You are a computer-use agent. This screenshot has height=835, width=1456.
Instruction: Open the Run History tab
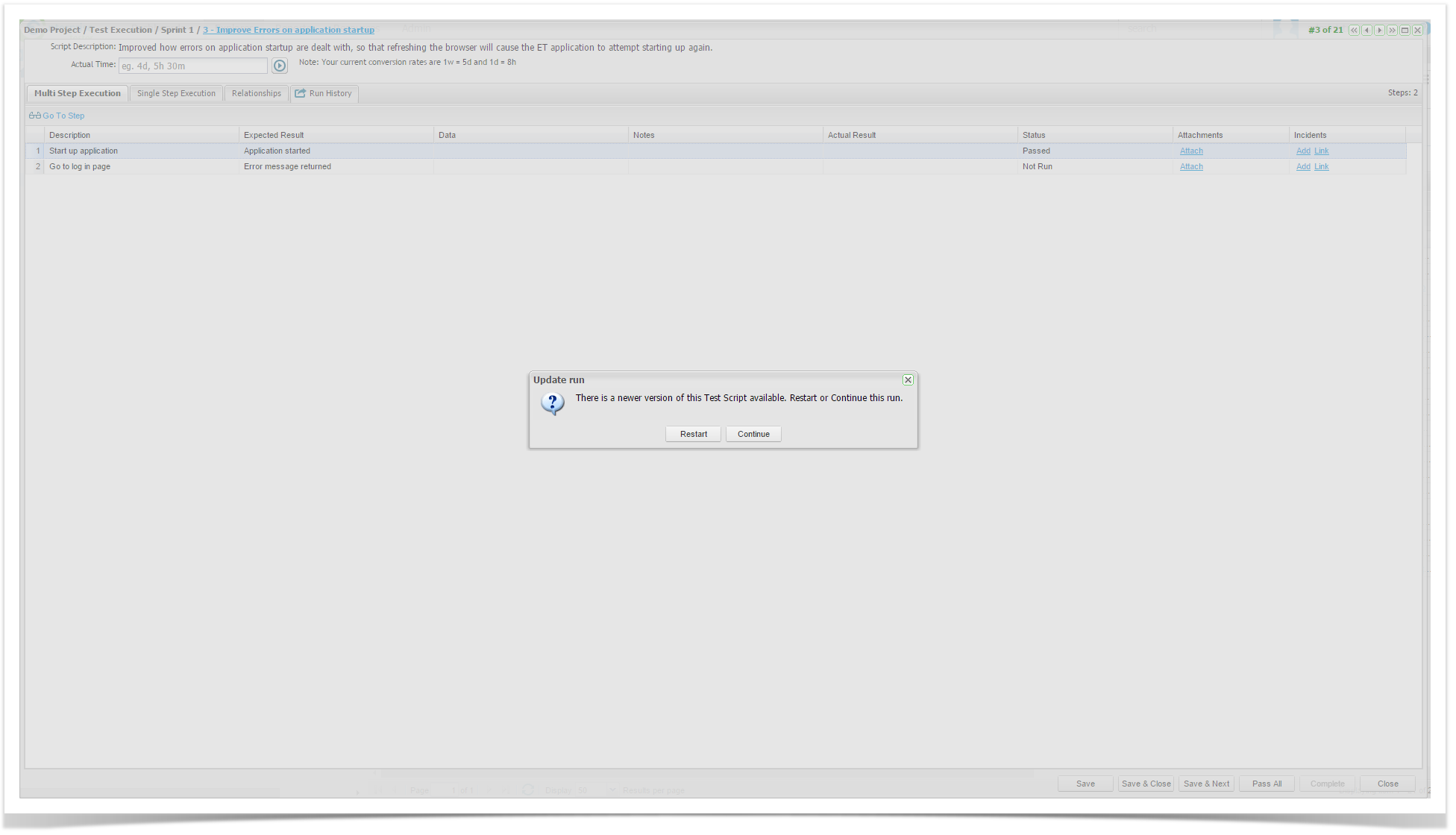click(x=324, y=94)
